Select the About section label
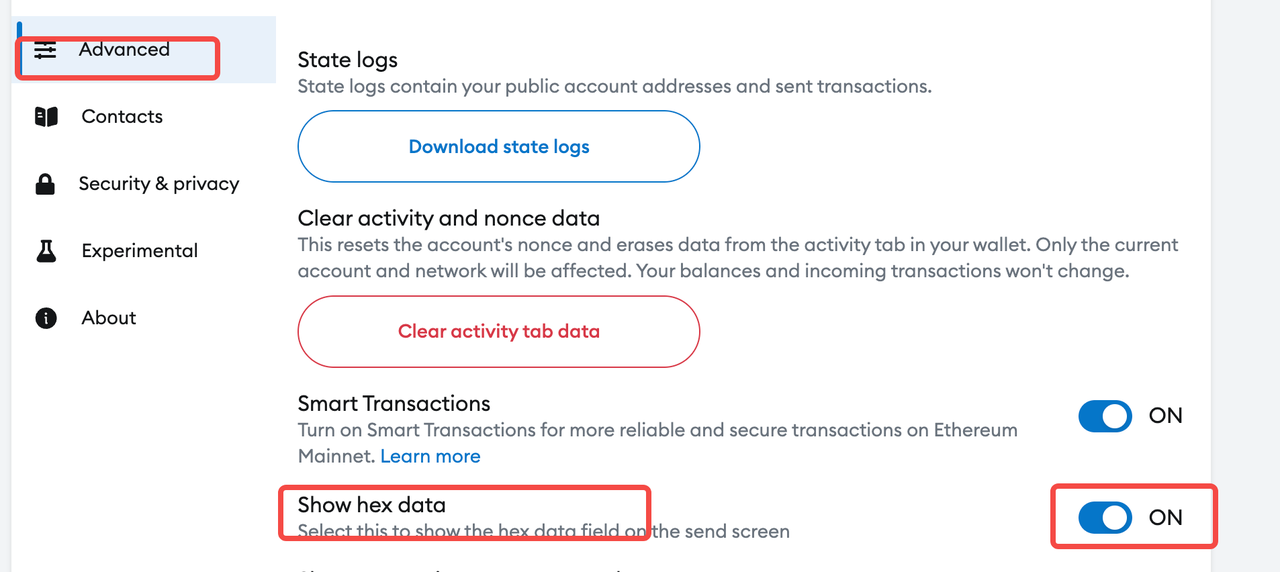Viewport: 1280px width, 572px height. point(109,318)
